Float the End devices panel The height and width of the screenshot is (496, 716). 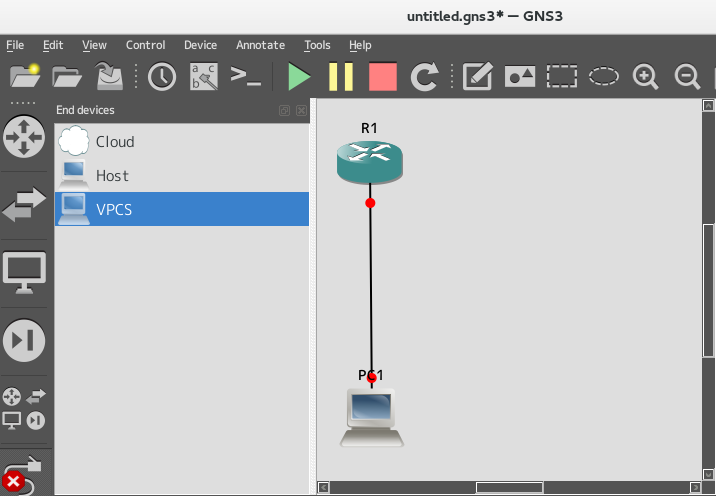(284, 110)
